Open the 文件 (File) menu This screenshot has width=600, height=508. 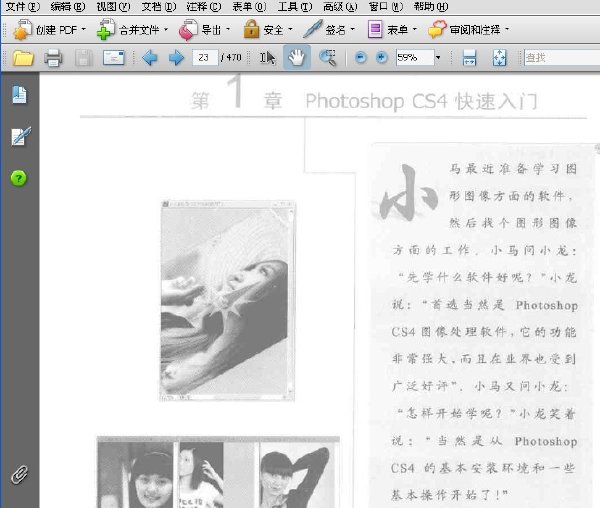23,7
